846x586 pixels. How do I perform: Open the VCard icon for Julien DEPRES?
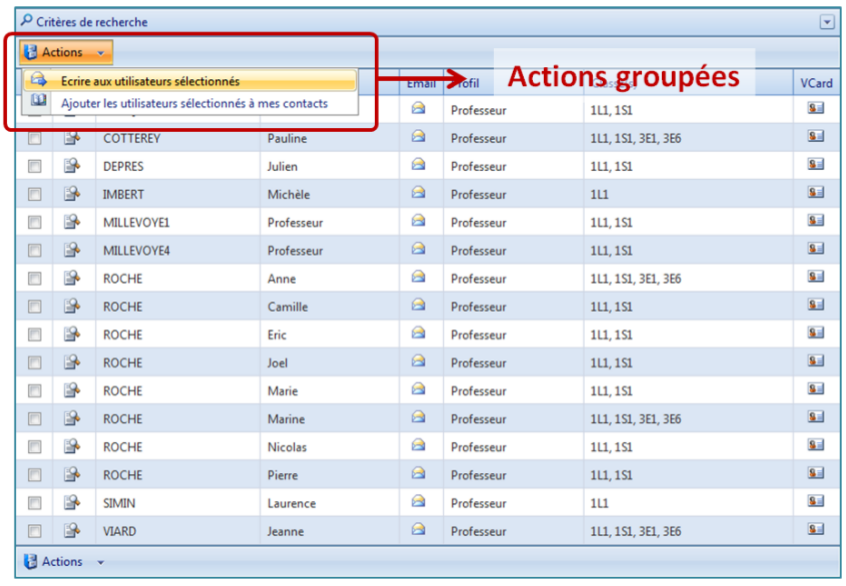[x=816, y=165]
